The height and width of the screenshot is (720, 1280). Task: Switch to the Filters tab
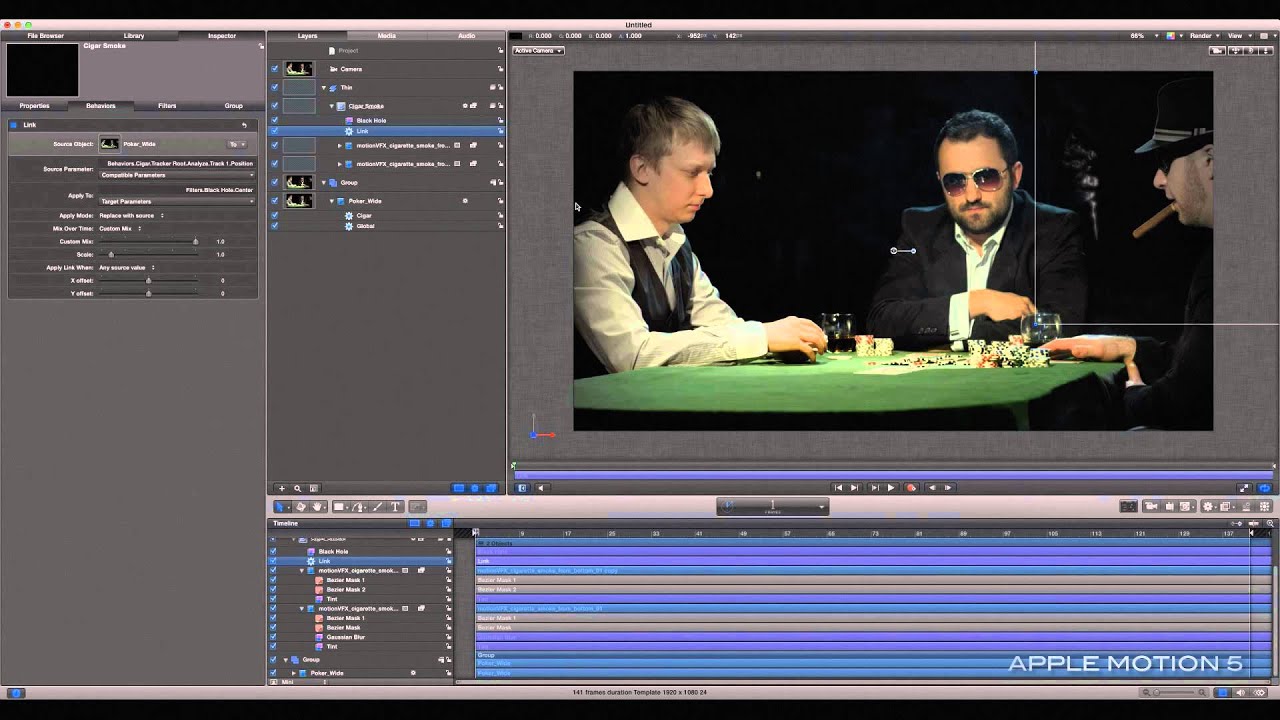pos(167,105)
